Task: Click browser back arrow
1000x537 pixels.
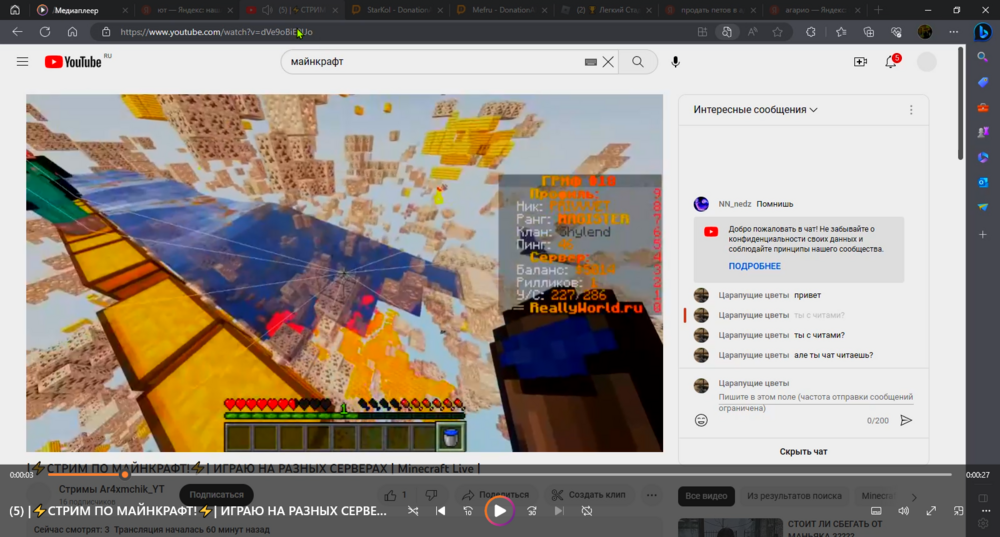Action: pyautogui.click(x=17, y=32)
